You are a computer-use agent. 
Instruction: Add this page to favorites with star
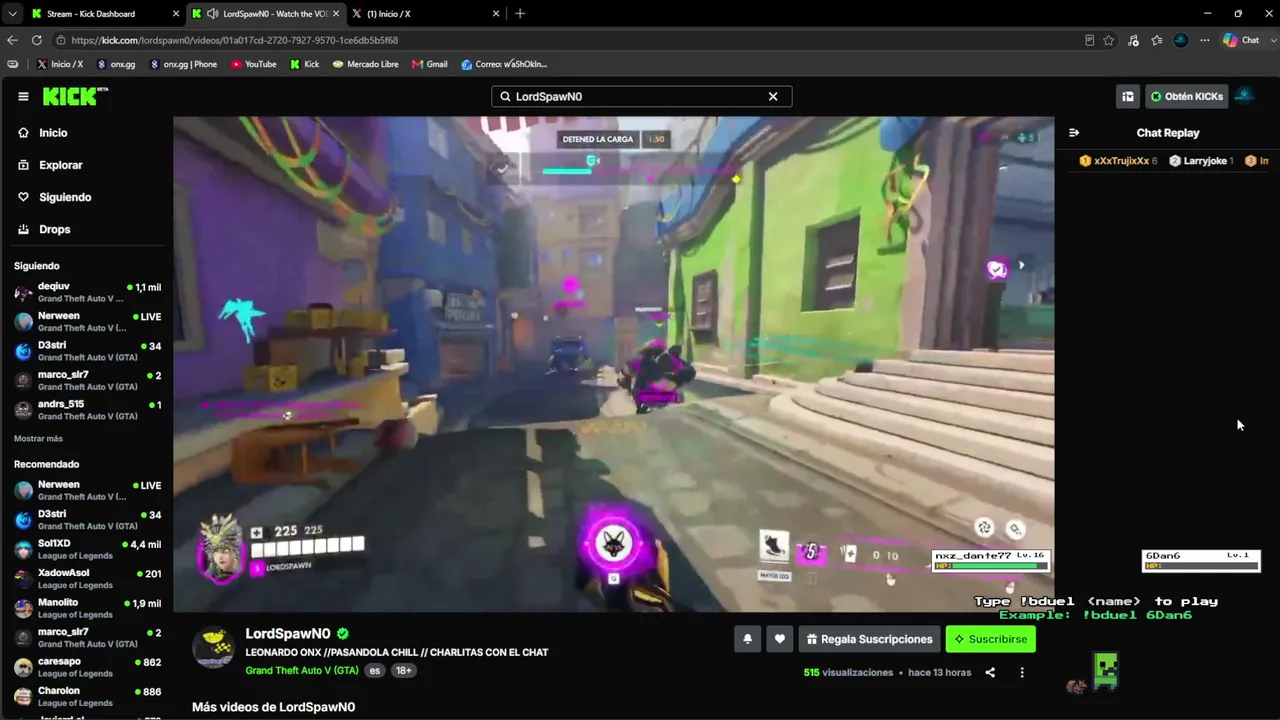coord(1109,40)
